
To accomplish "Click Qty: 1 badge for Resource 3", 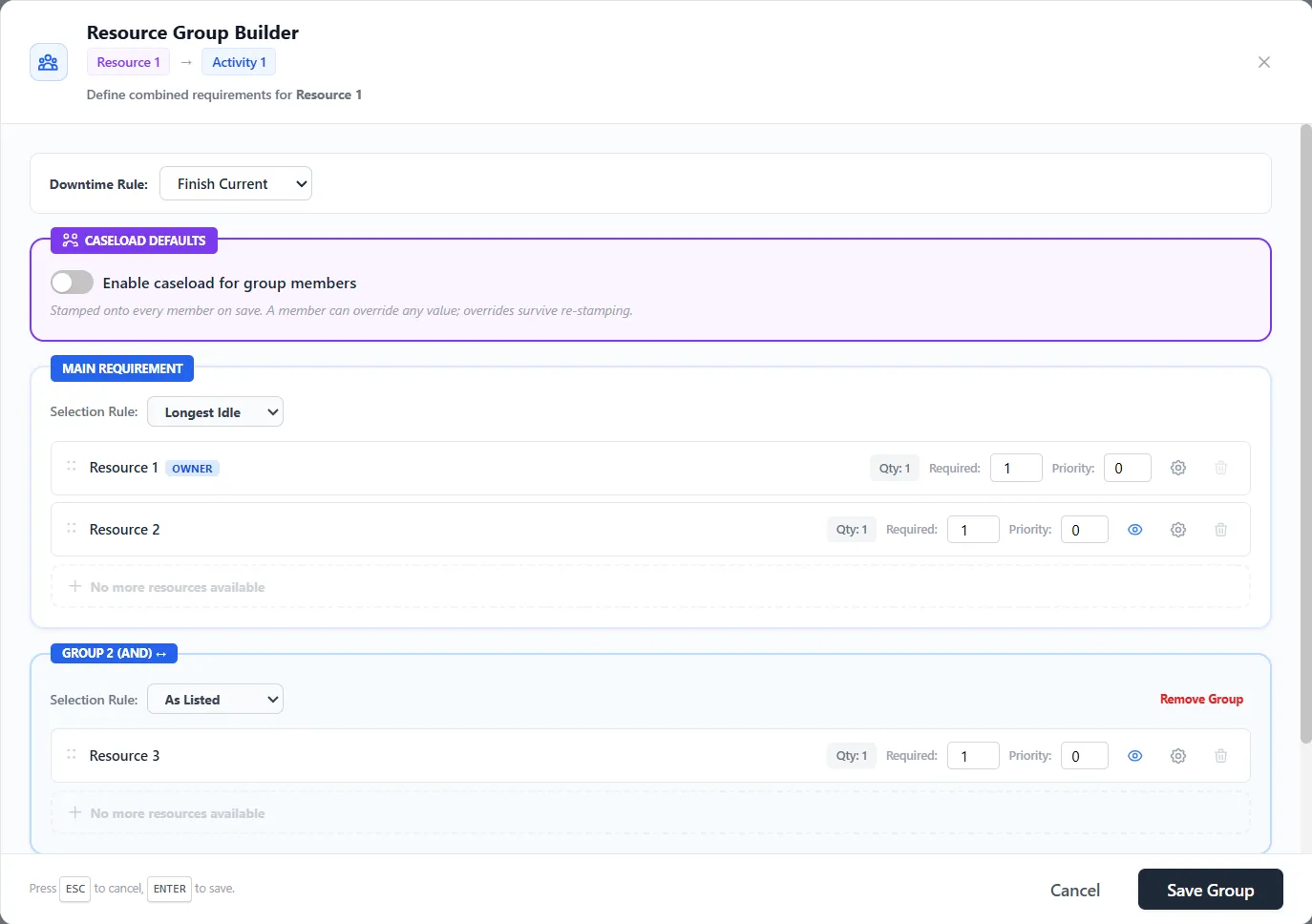I will coord(852,756).
